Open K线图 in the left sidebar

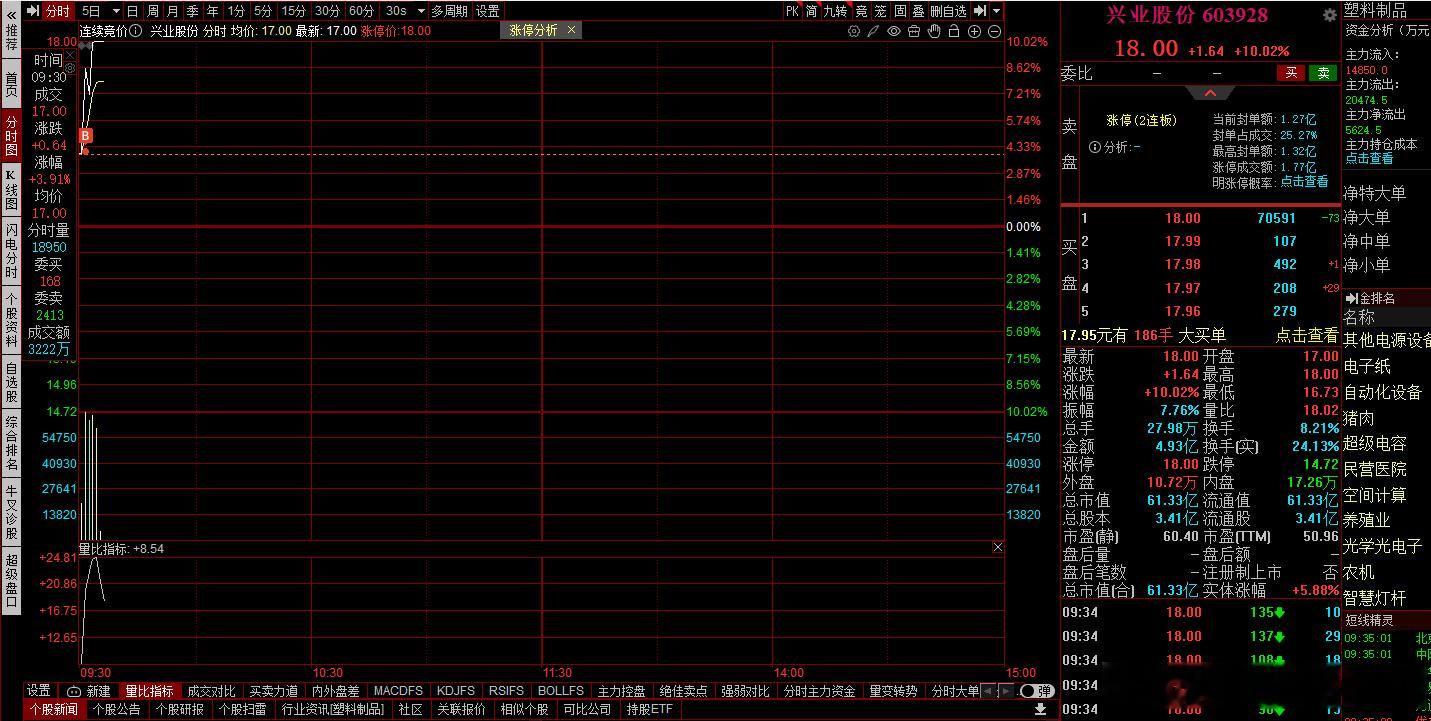click(11, 189)
